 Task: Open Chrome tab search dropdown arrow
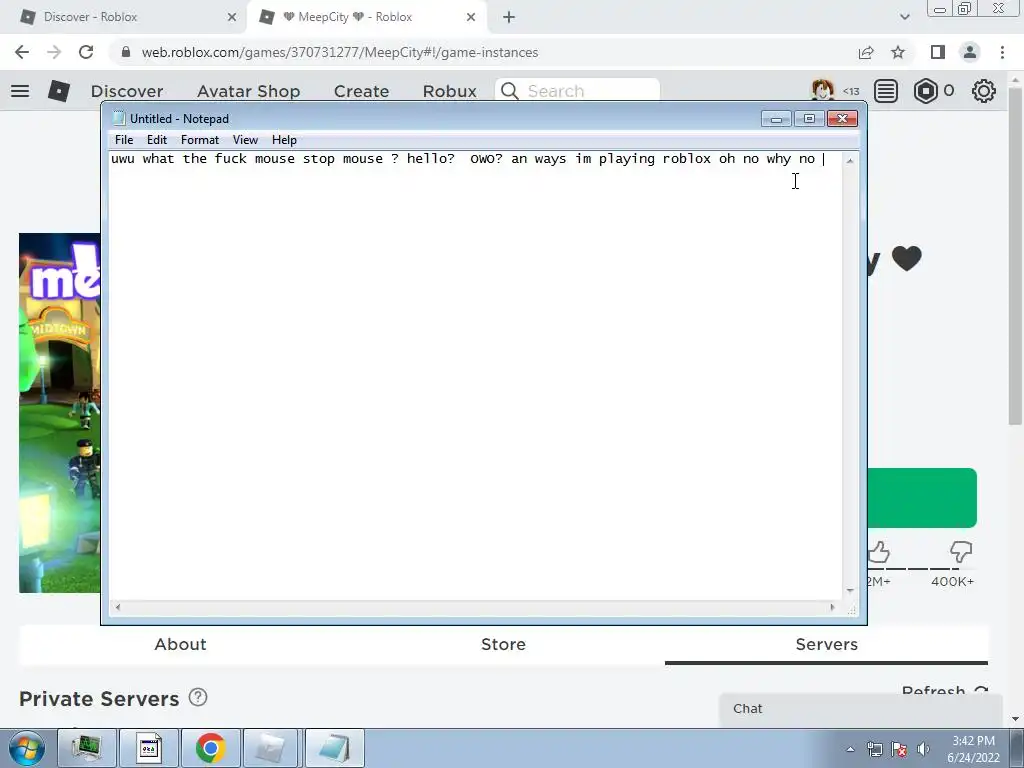[x=904, y=17]
